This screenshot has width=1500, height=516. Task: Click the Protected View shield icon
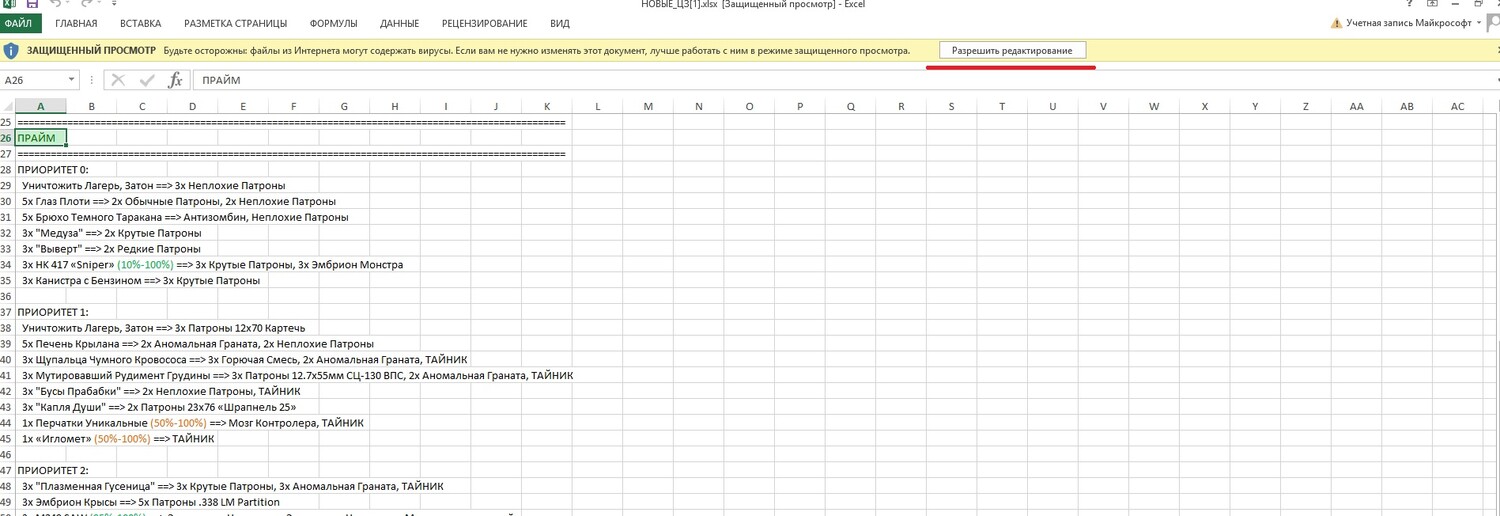pos(11,50)
